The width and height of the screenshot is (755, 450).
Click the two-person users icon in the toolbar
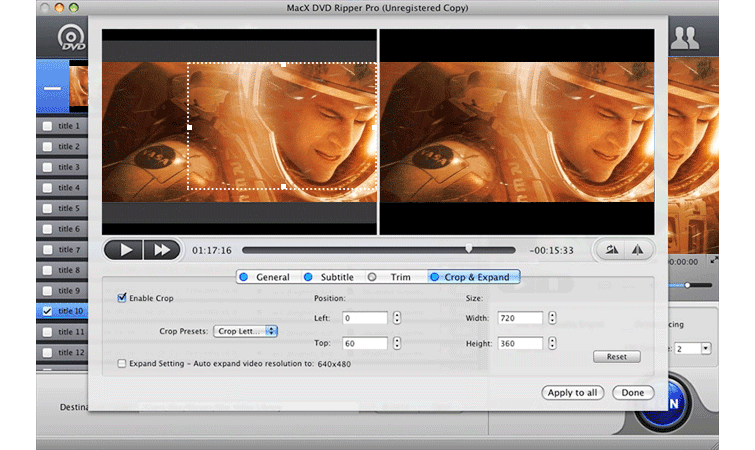tap(685, 37)
